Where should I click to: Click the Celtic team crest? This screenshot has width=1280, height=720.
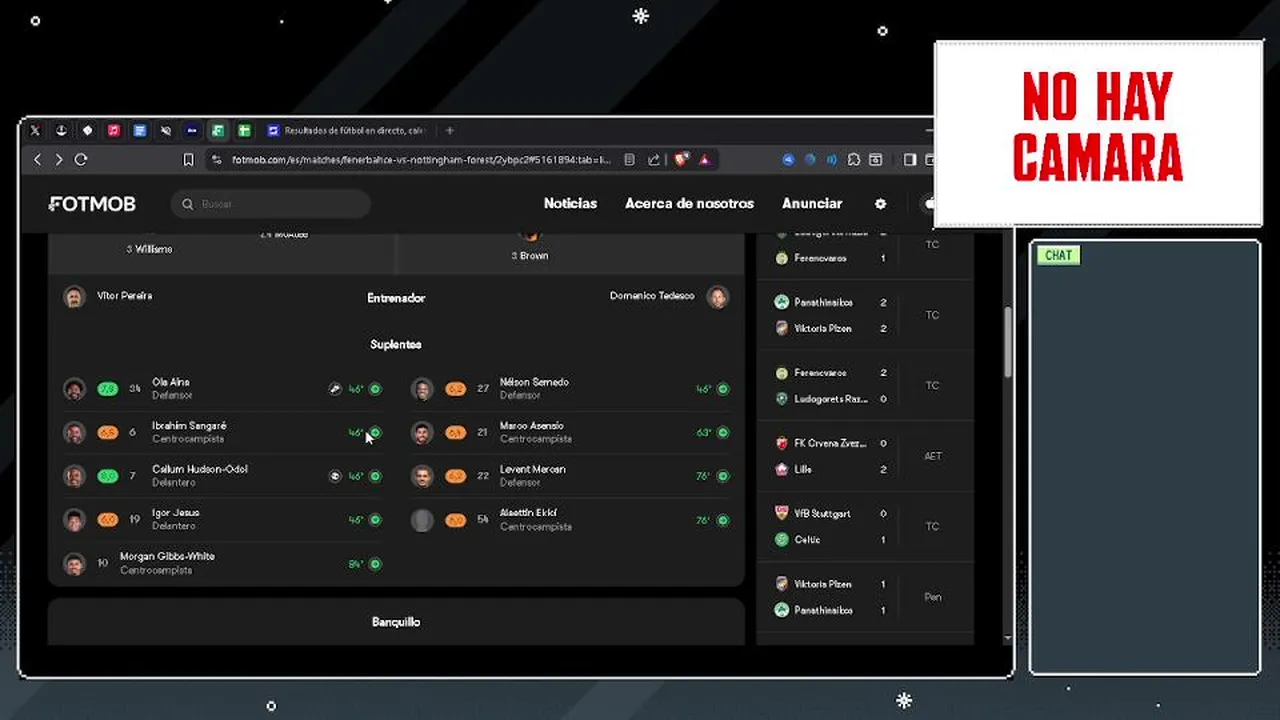(782, 539)
